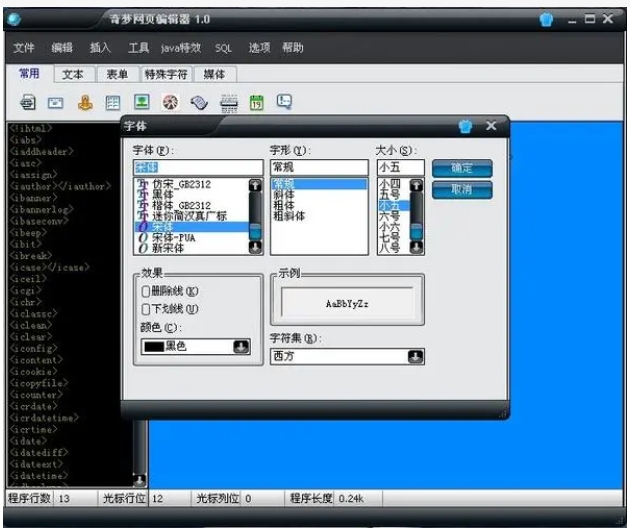This screenshot has height=531, width=630.
Task: Open the SQL menu
Action: pyautogui.click(x=223, y=49)
